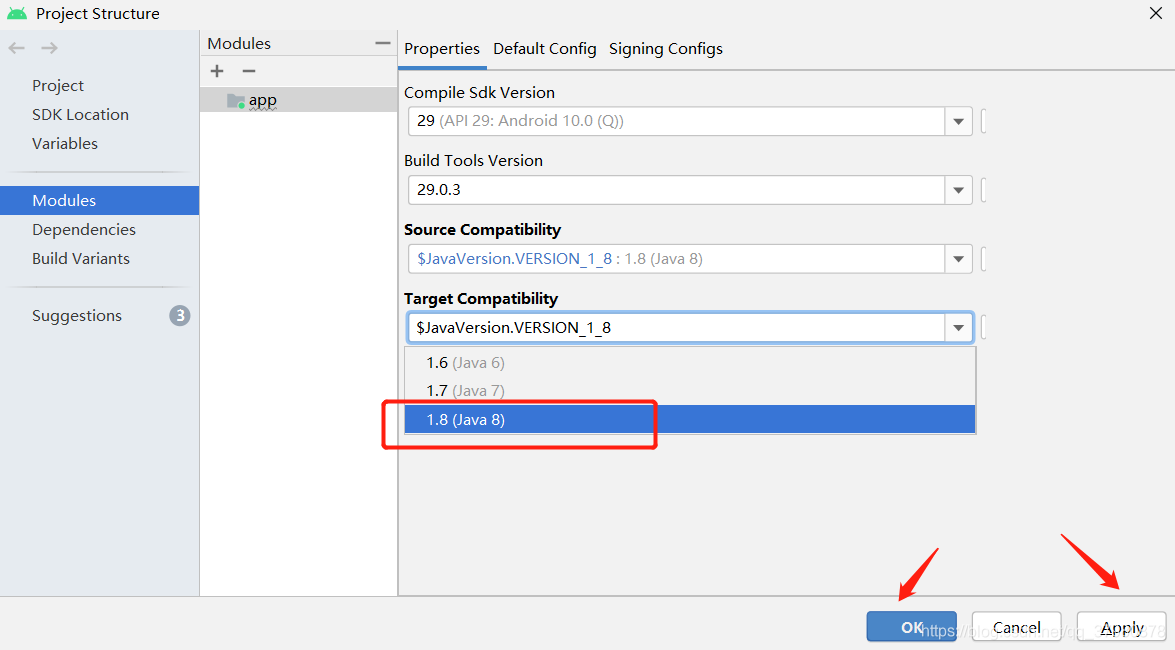Screen dimensions: 1175x650
Task: Open the Compile Sdk Version dropdown
Action: [x=958, y=120]
